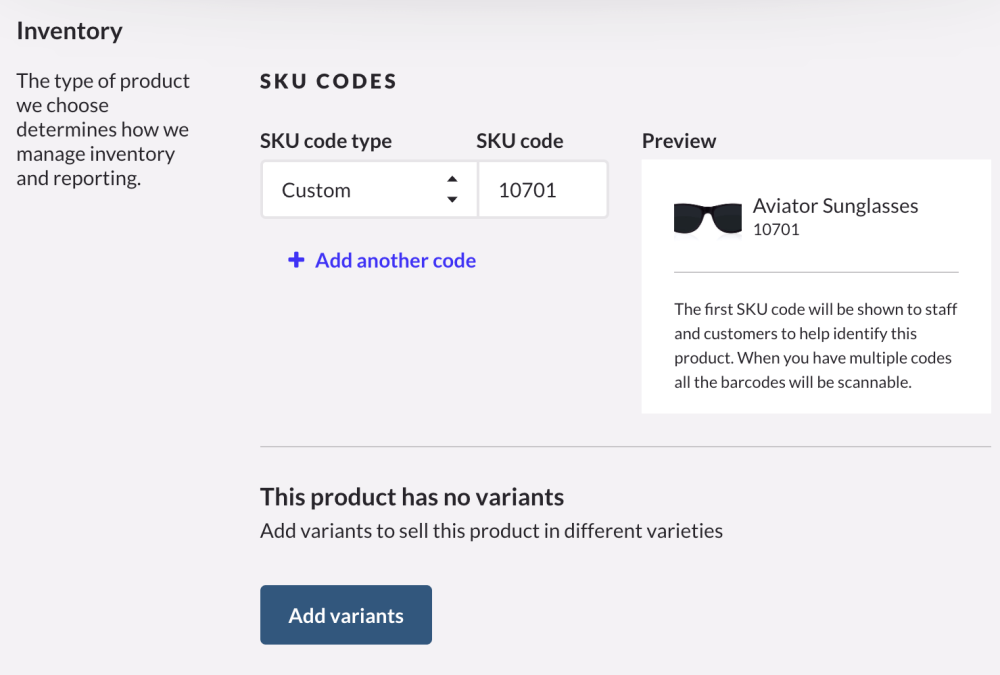The height and width of the screenshot is (675, 1000).
Task: Click the Aviator Sunglasses product name in Preview
Action: click(x=834, y=206)
